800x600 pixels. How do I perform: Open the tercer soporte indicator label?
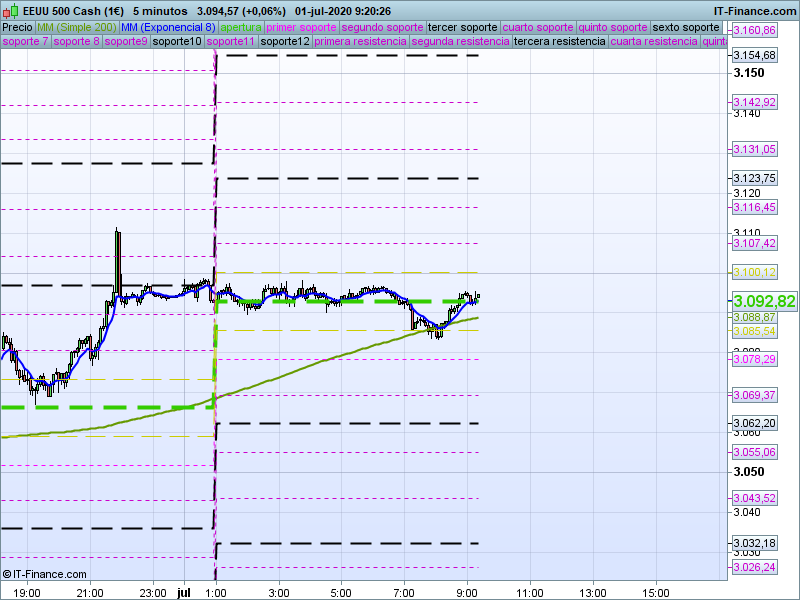click(462, 27)
